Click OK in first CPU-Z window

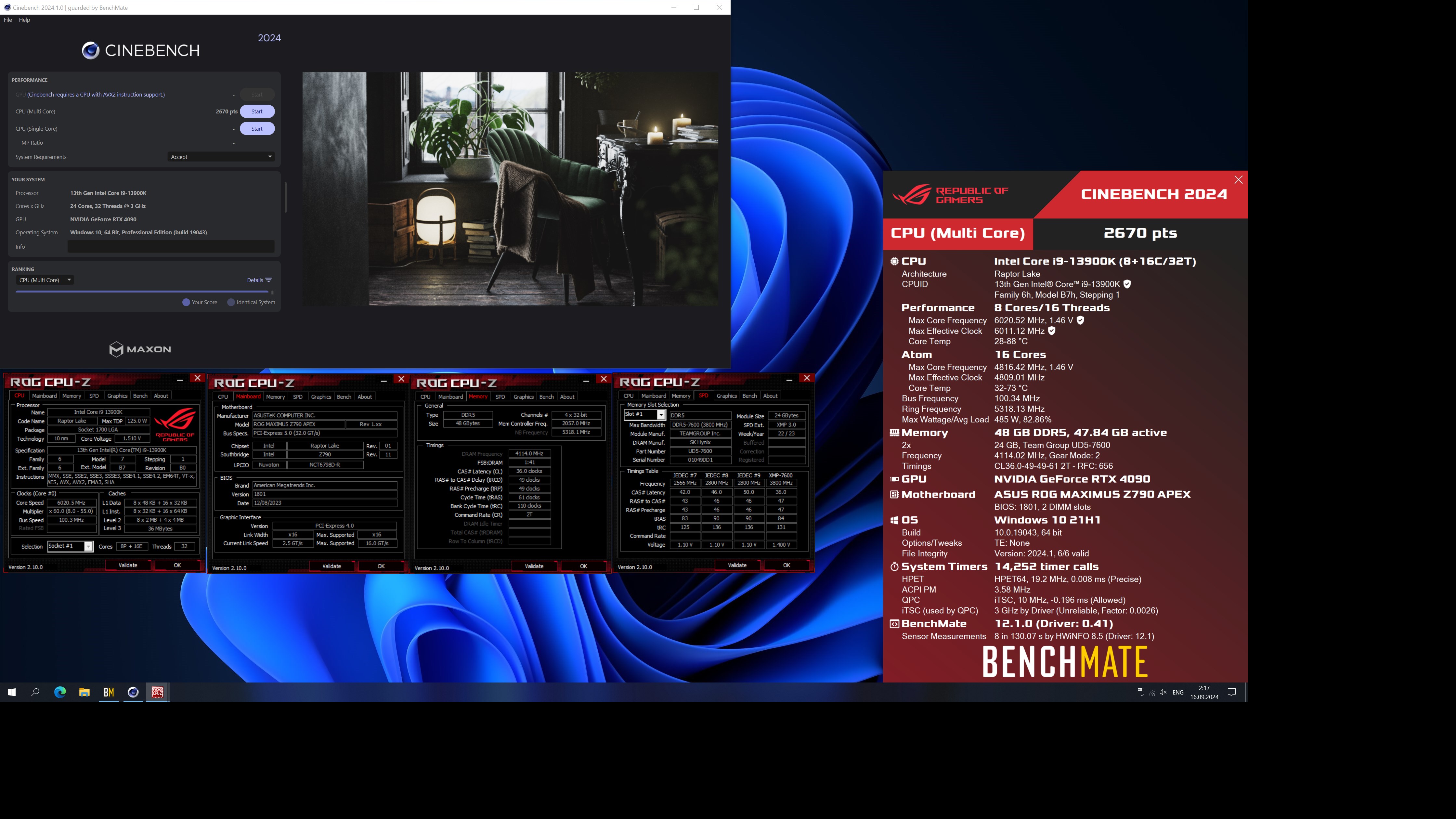(177, 565)
